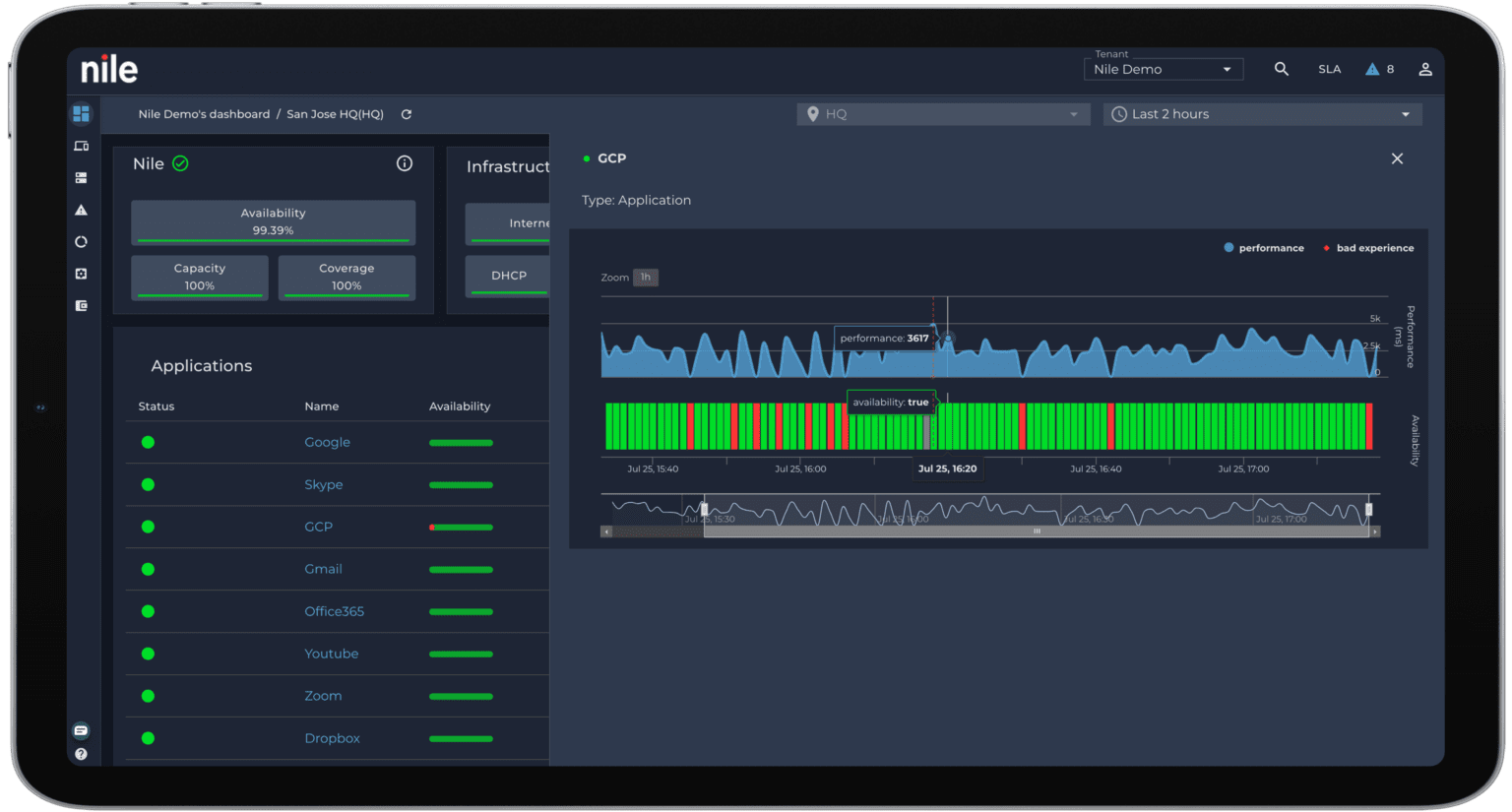Refresh the San Jose HQ dashboard
This screenshot has height=812, width=1512.
click(x=406, y=114)
